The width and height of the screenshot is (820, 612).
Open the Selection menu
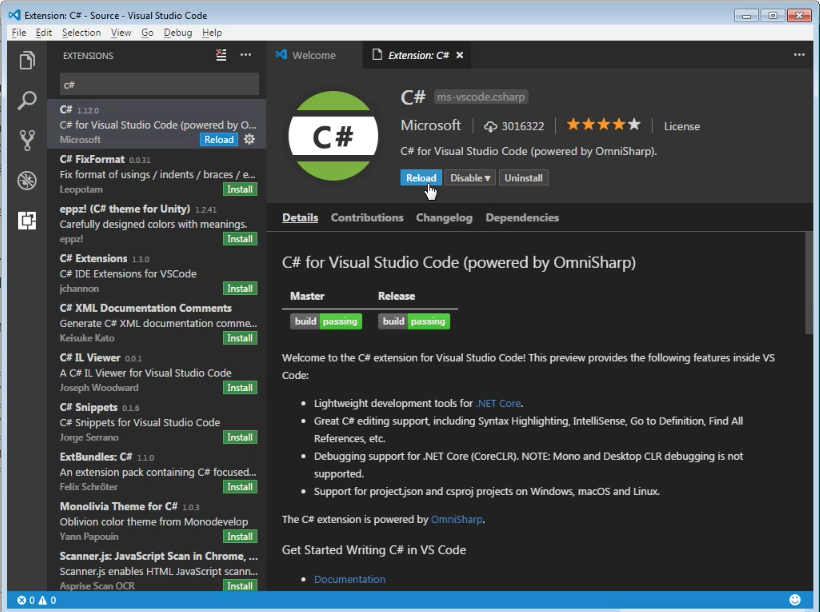(x=81, y=32)
